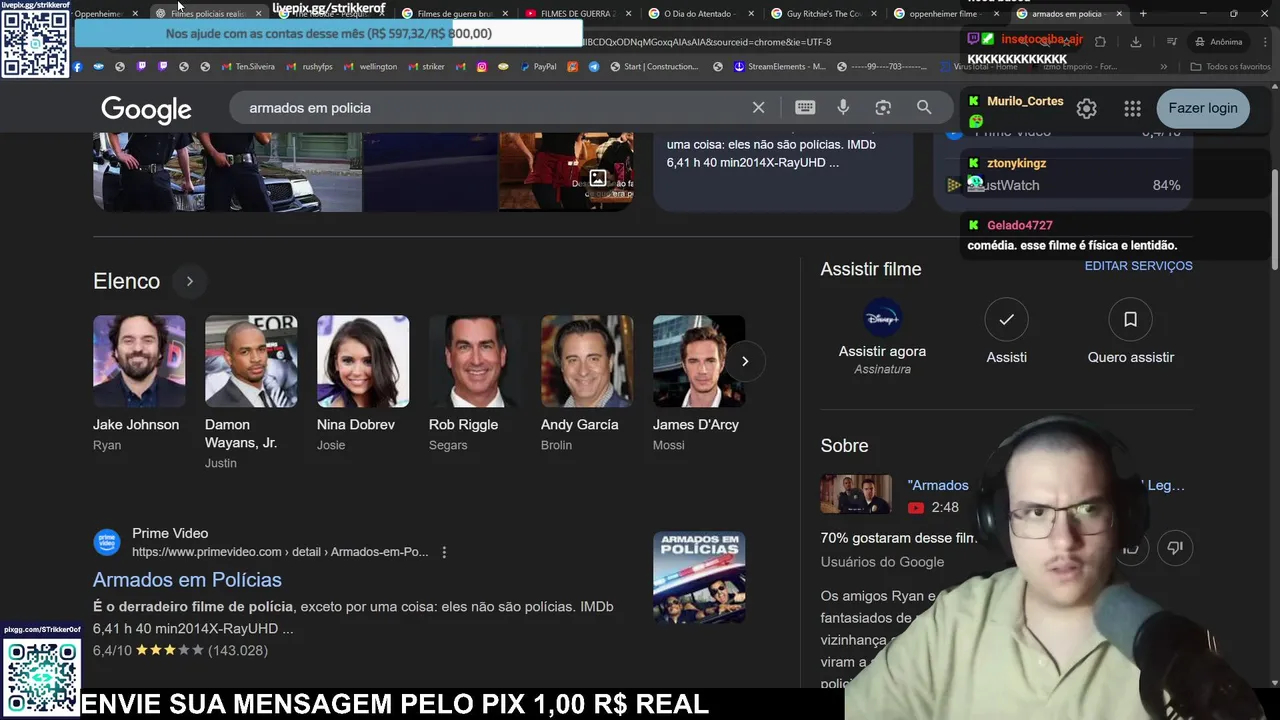Viewport: 1280px width, 720px height.
Task: Play the Armados trailer video 2:48
Action: tap(856, 494)
